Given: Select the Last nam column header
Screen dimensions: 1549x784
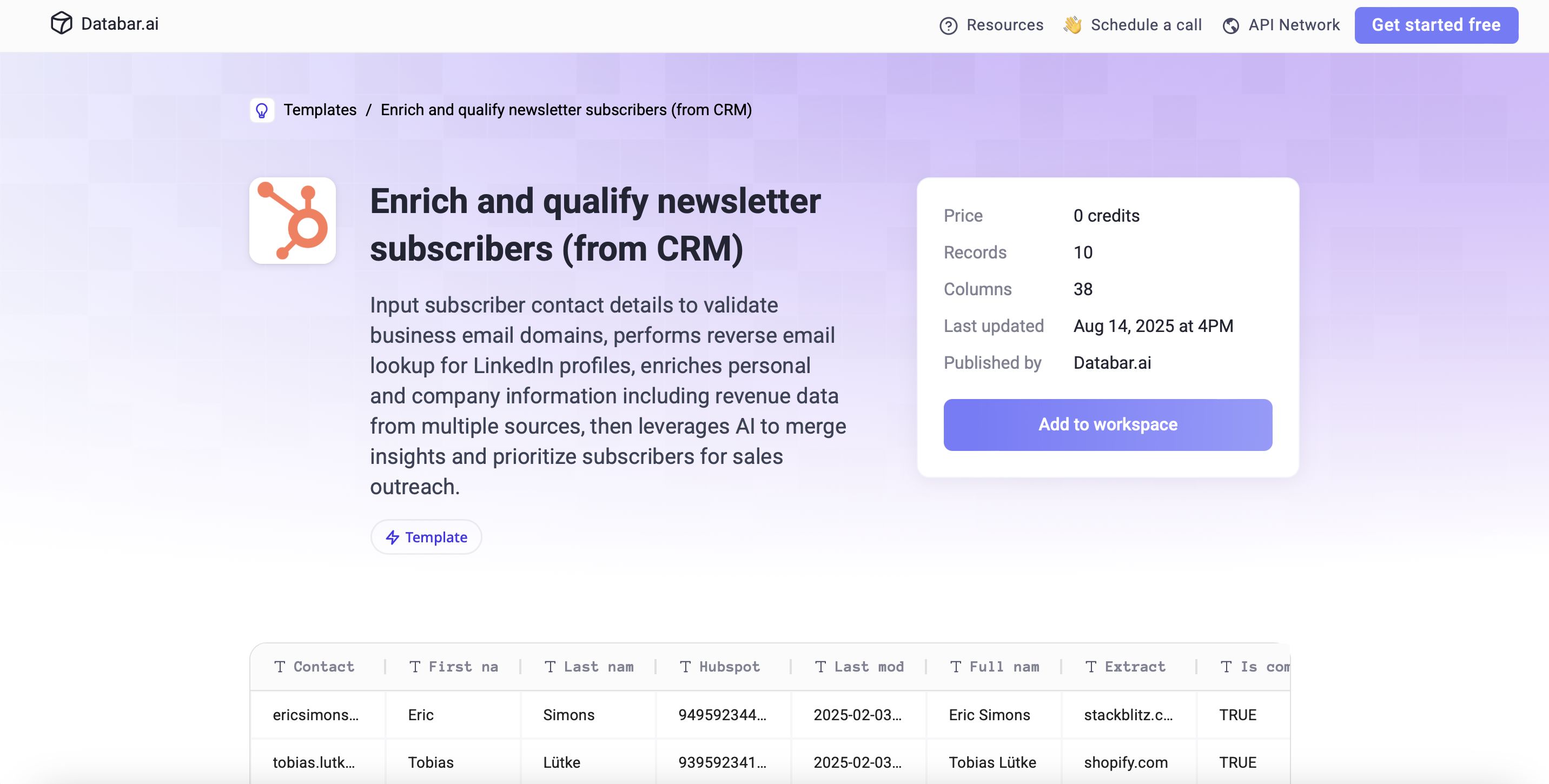Looking at the screenshot, I should point(588,666).
